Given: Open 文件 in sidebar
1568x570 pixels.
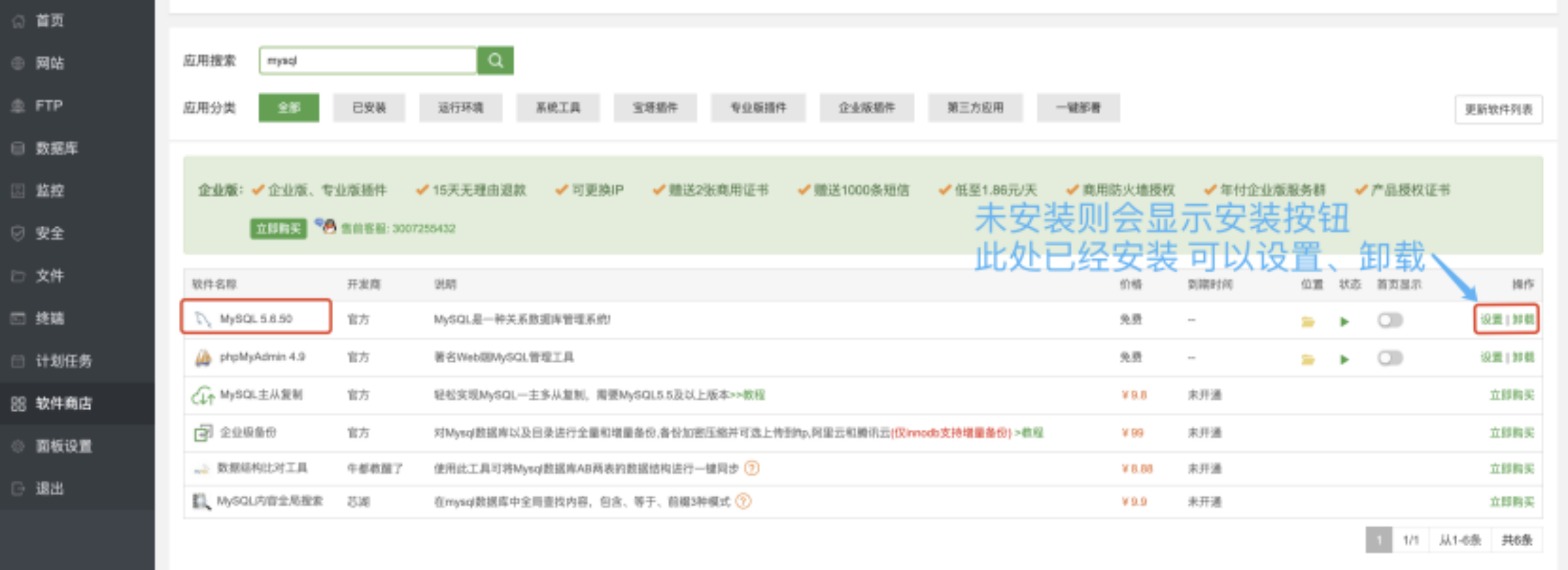Looking at the screenshot, I should [50, 276].
